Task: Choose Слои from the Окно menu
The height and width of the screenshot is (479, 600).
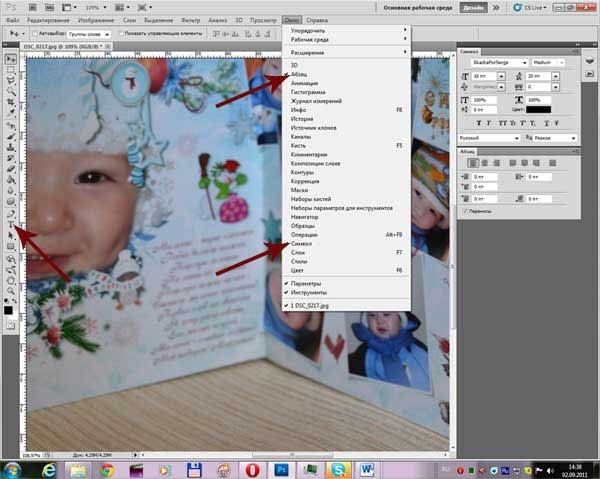Action: [346, 253]
